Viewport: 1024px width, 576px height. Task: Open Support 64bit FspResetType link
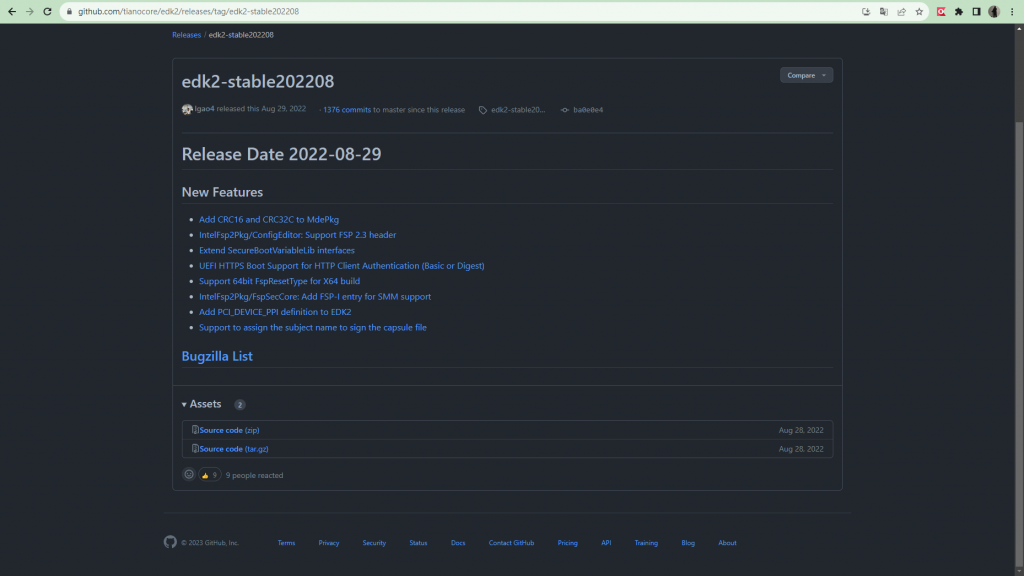click(x=280, y=281)
